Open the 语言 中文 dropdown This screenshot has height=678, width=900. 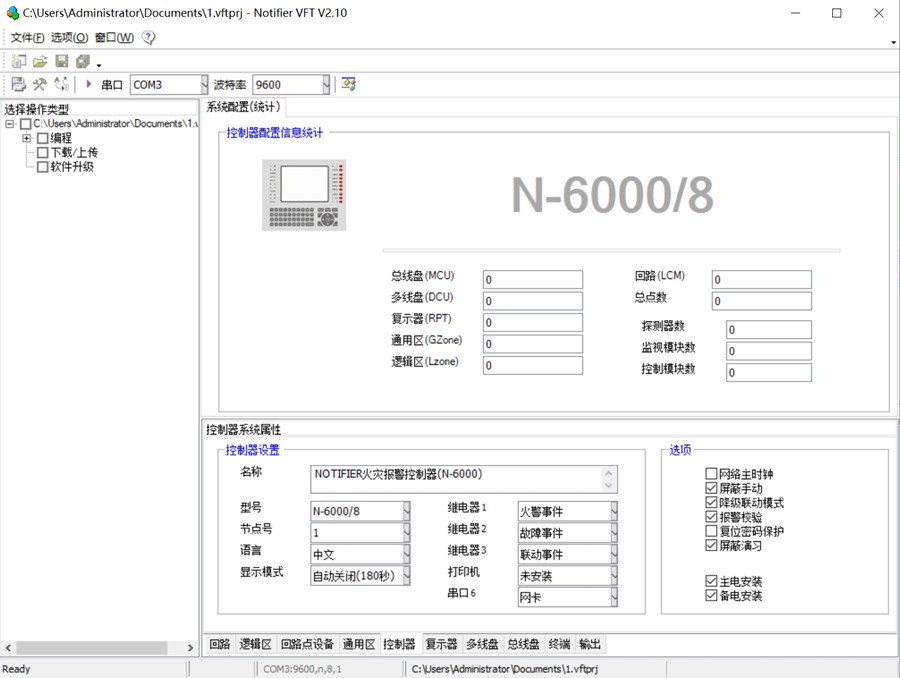pos(406,554)
